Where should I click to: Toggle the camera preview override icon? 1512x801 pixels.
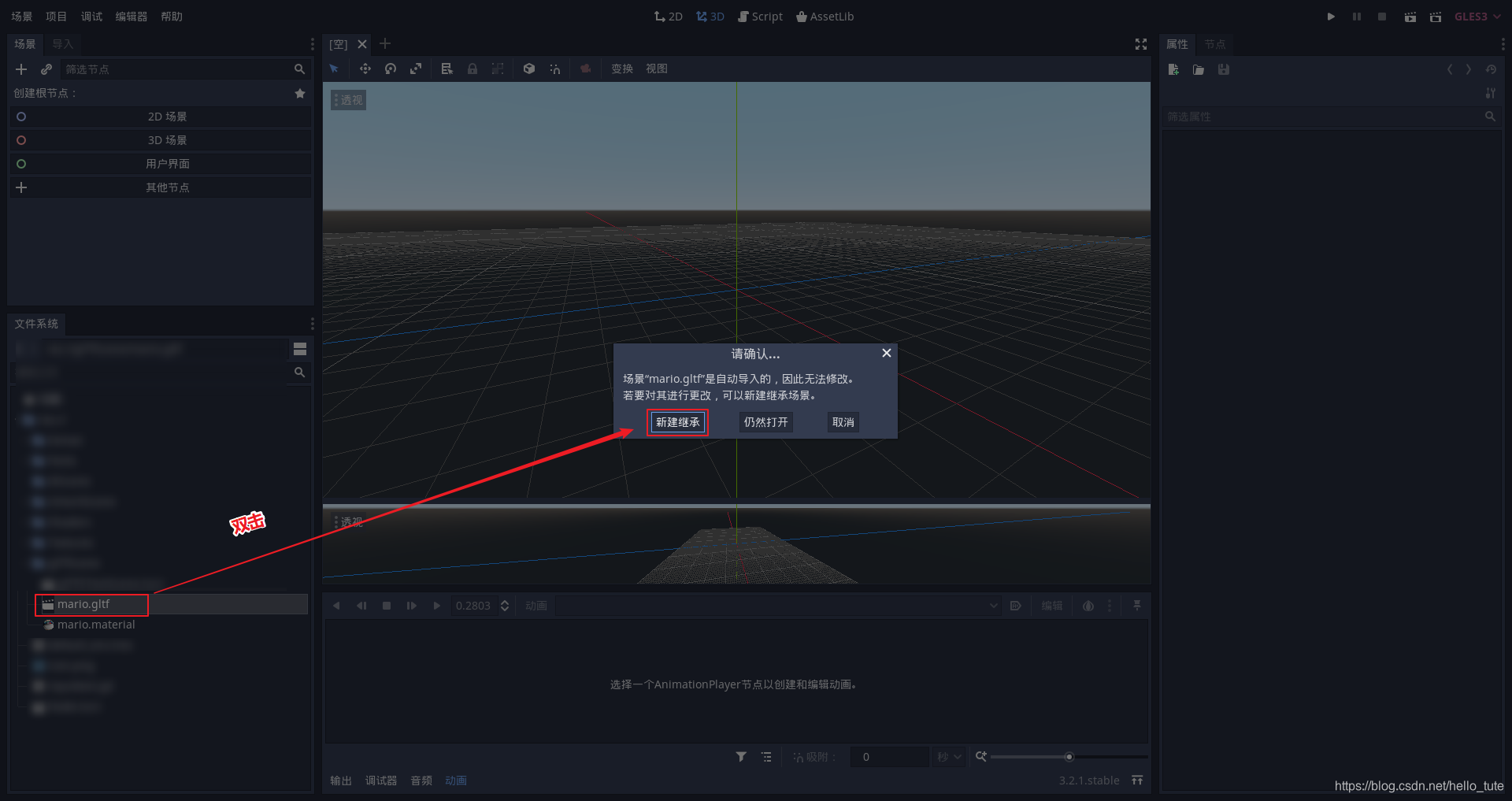coord(586,69)
